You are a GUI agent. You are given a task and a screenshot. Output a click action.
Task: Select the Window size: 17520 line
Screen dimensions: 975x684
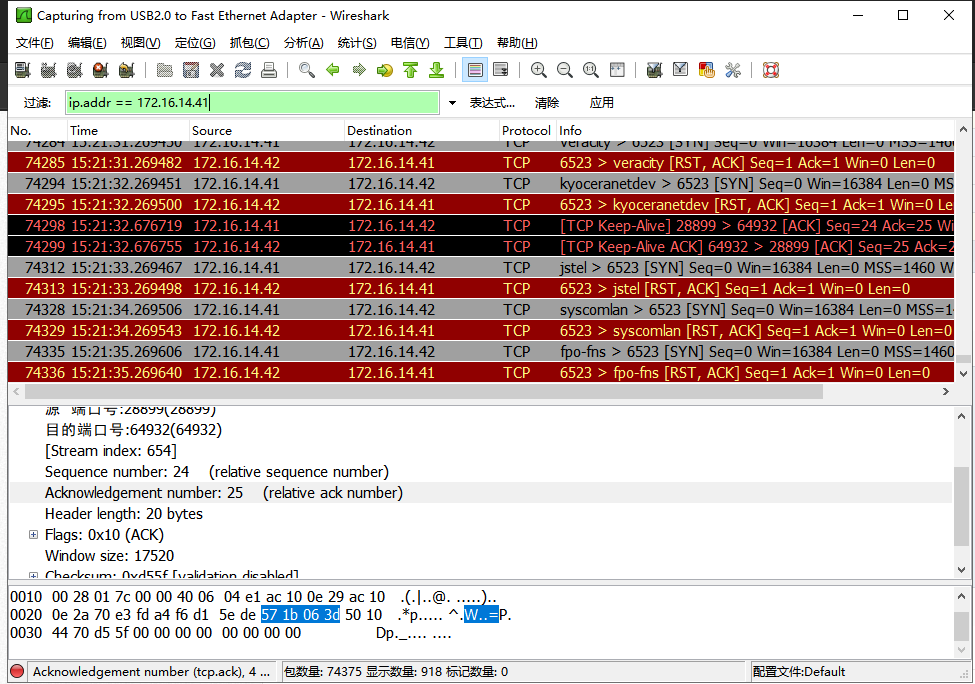point(109,556)
